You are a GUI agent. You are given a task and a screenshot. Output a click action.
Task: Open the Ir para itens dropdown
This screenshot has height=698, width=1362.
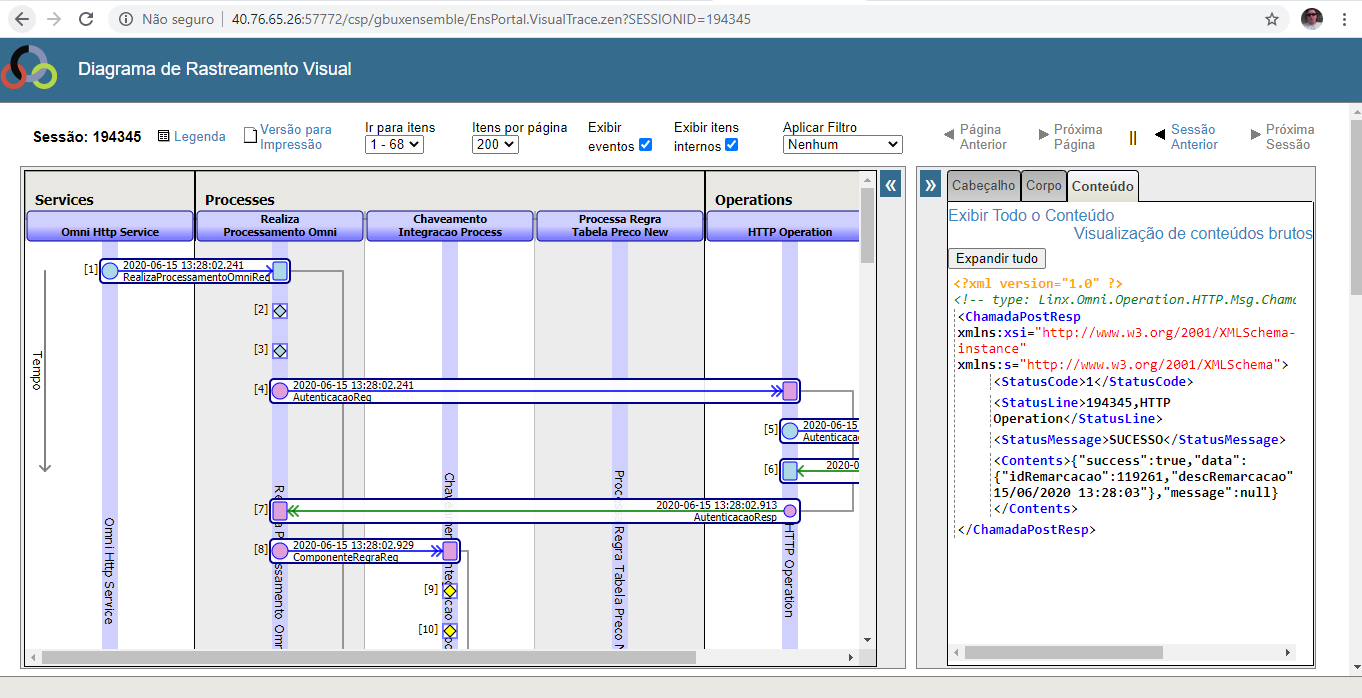coord(394,145)
